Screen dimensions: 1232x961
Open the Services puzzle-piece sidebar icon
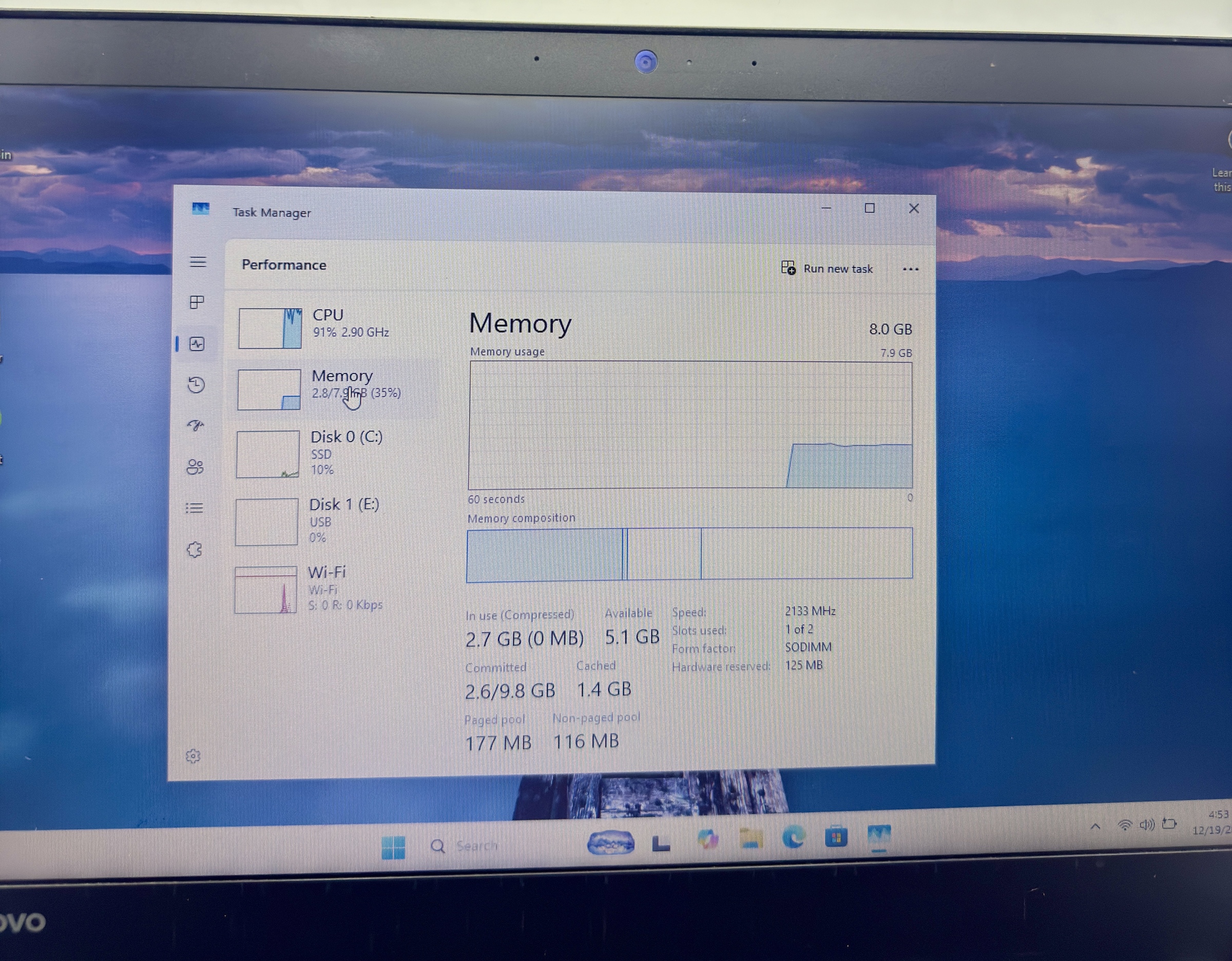[194, 549]
